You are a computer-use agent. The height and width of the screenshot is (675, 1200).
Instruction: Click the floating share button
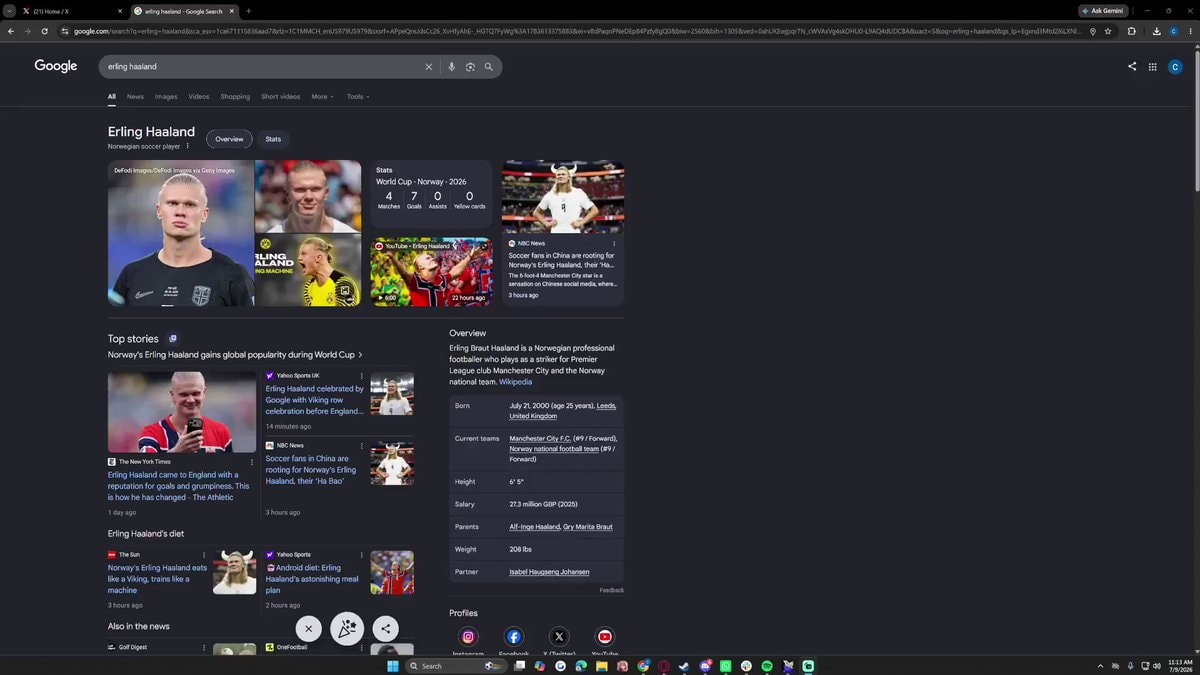tap(385, 628)
